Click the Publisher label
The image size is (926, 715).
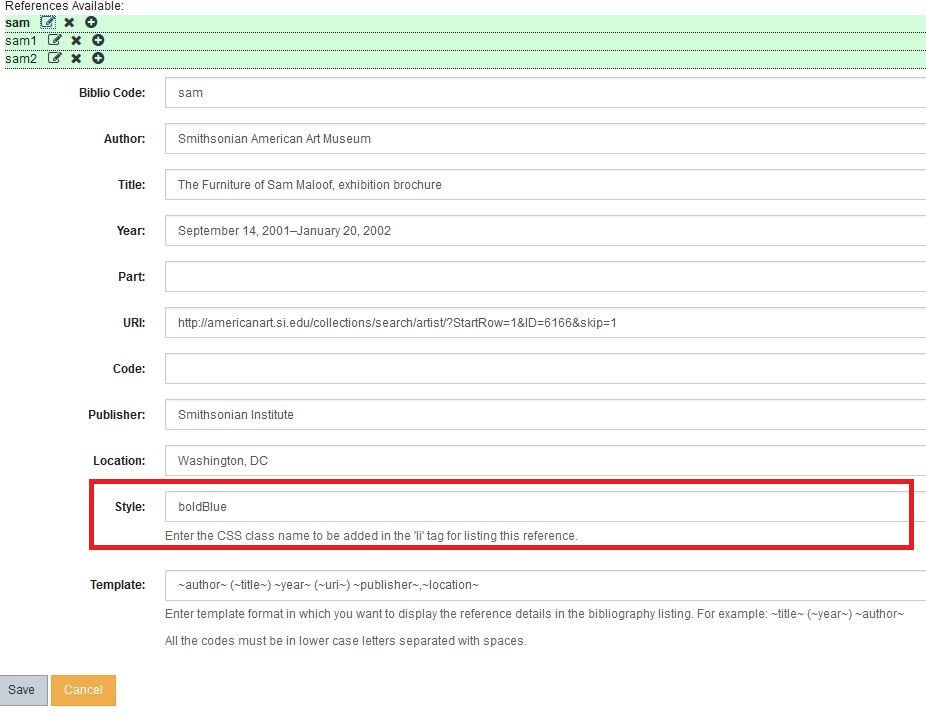coord(116,415)
